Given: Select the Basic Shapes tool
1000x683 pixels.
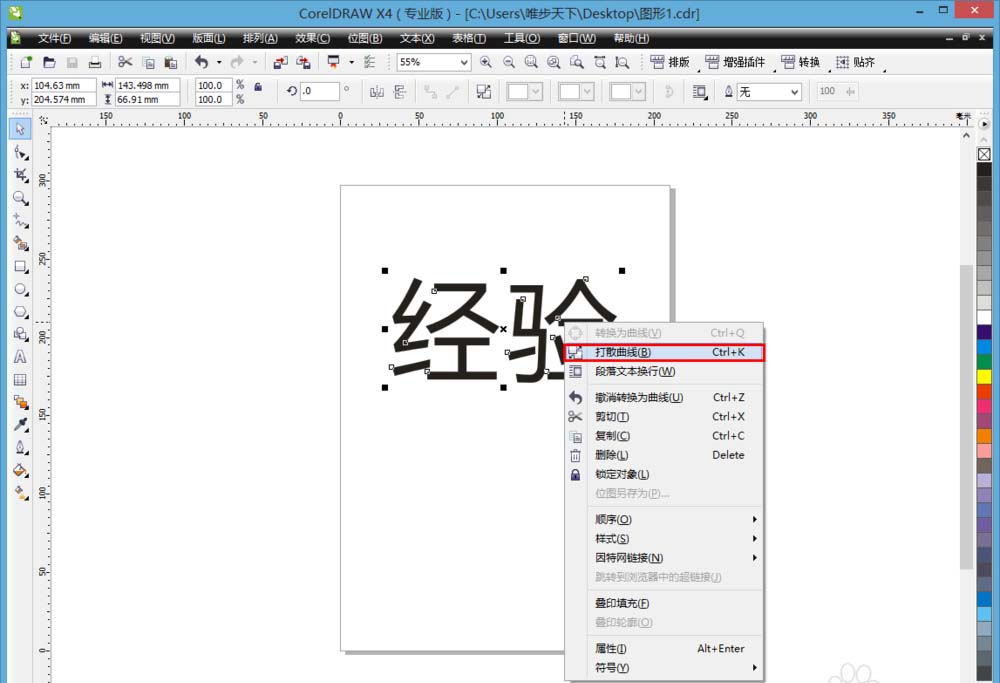Looking at the screenshot, I should pyautogui.click(x=20, y=334).
